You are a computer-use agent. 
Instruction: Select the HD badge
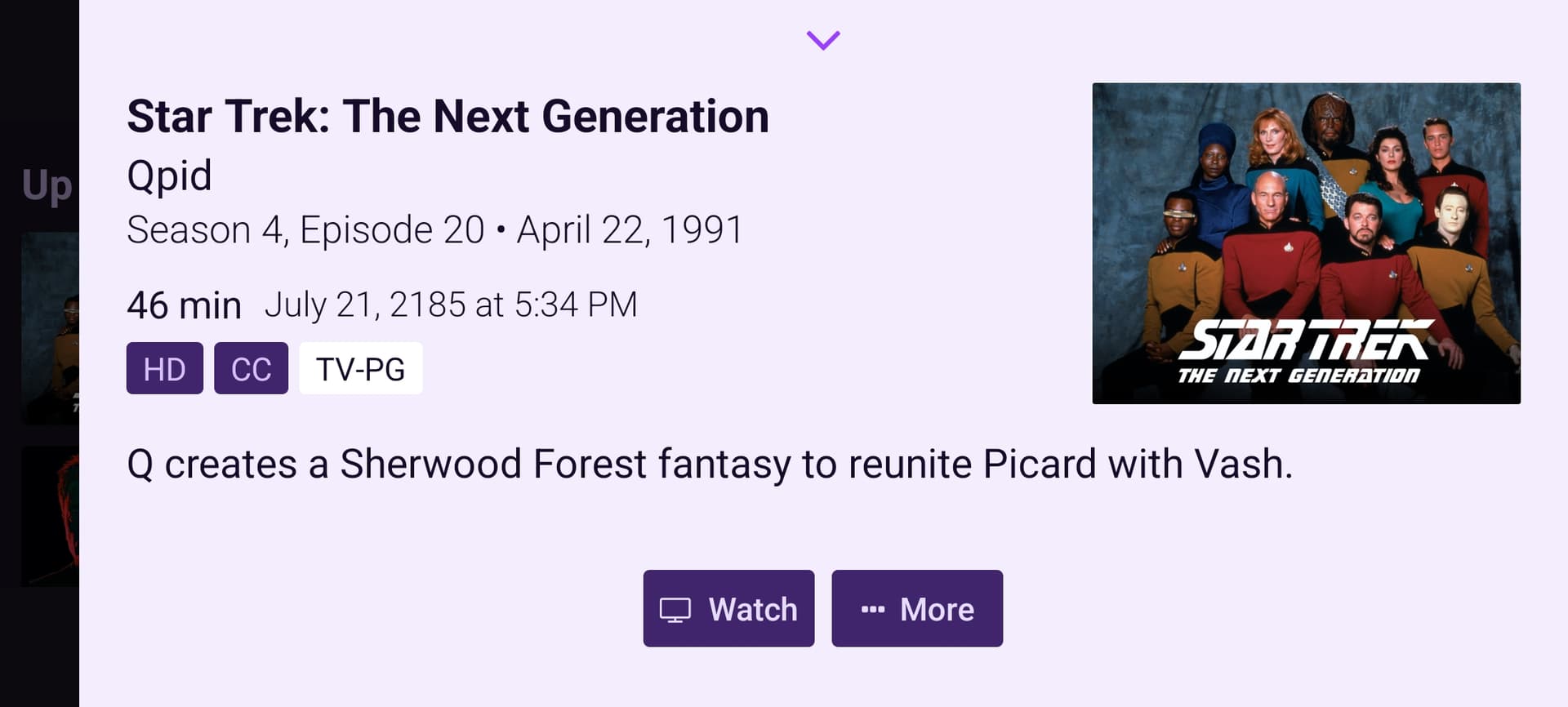click(x=165, y=368)
